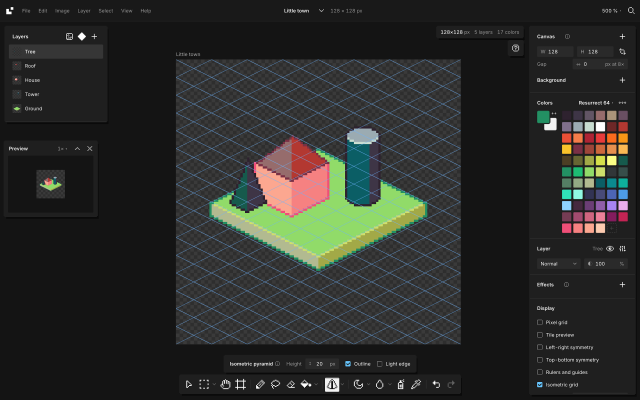Viewport: 640px width, 400px height.
Task: Open the Normal blend mode dropdown
Action: (558, 264)
